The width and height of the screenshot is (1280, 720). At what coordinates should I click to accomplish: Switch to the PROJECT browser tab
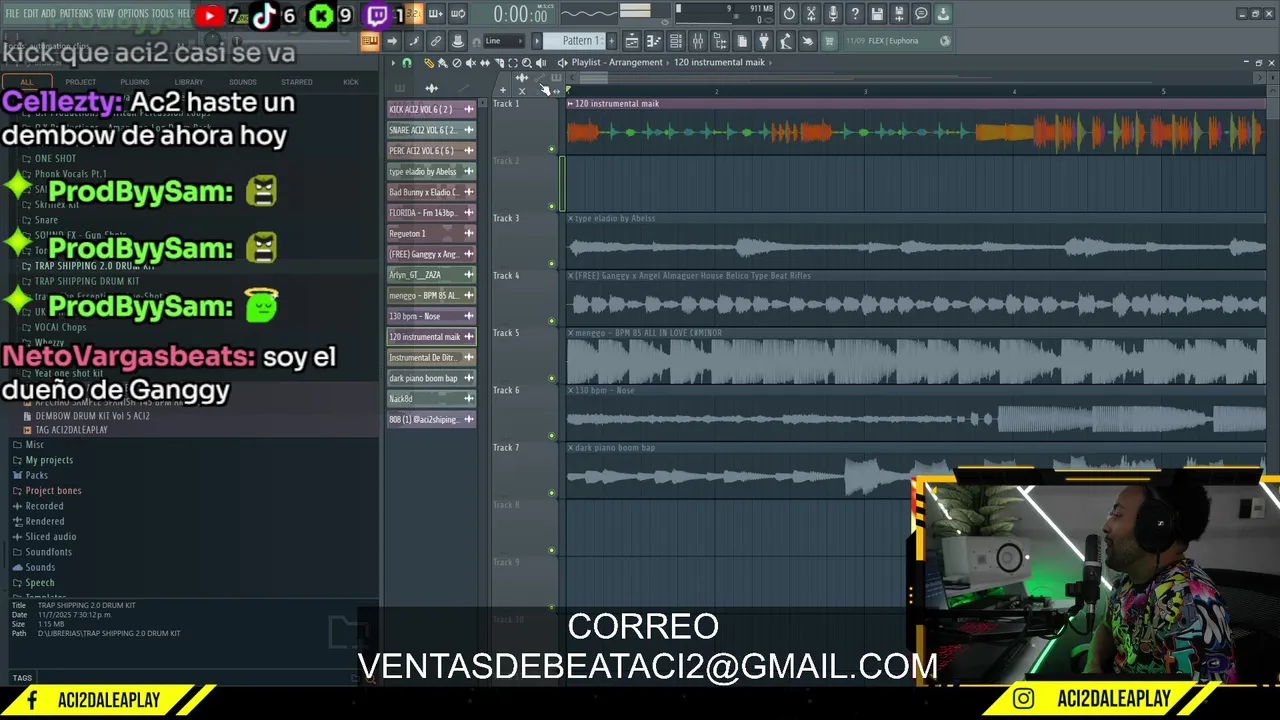pos(81,82)
